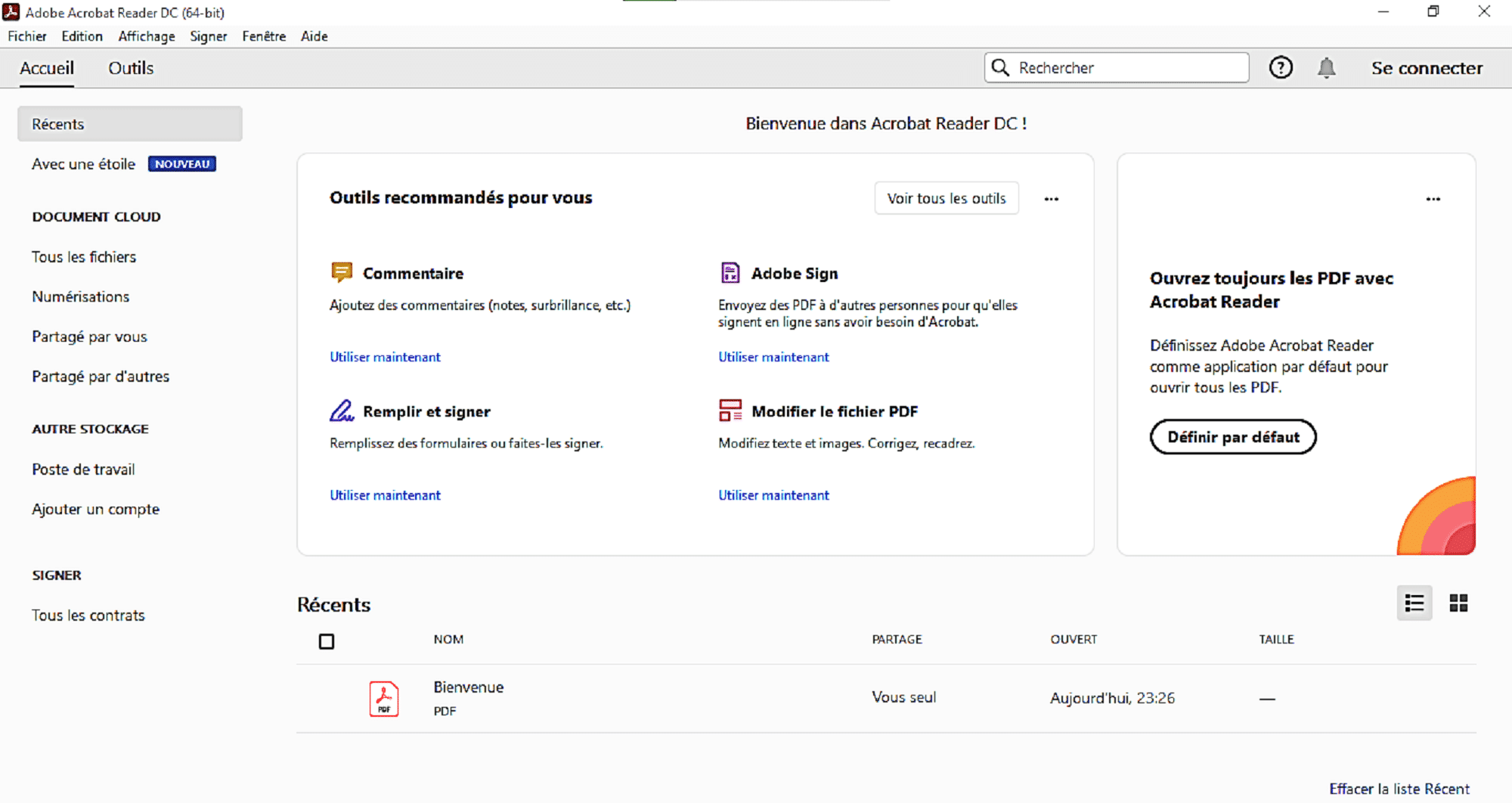Open the Fenêtre menu
The image size is (1512, 803).
point(264,36)
